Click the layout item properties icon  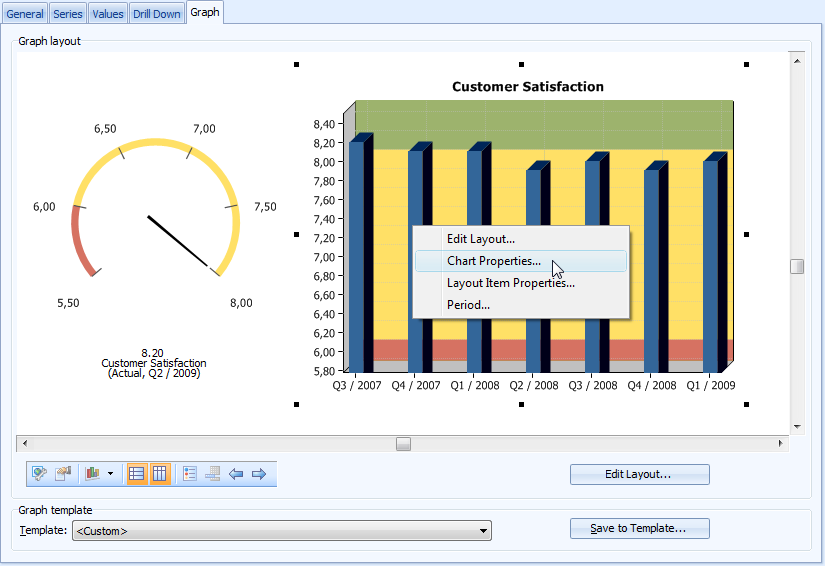pyautogui.click(x=63, y=474)
